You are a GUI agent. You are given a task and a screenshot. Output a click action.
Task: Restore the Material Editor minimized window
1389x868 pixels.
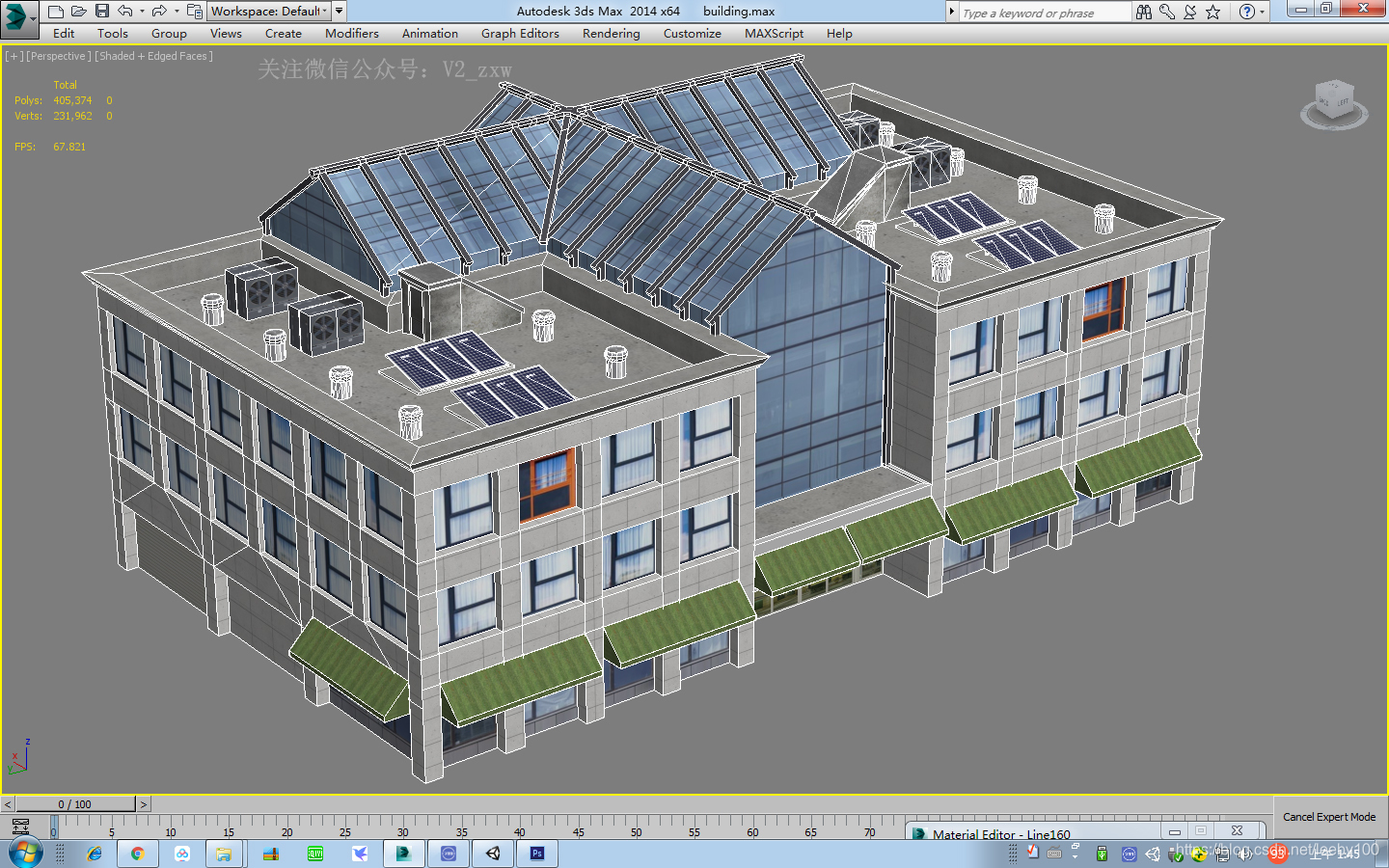(1201, 830)
